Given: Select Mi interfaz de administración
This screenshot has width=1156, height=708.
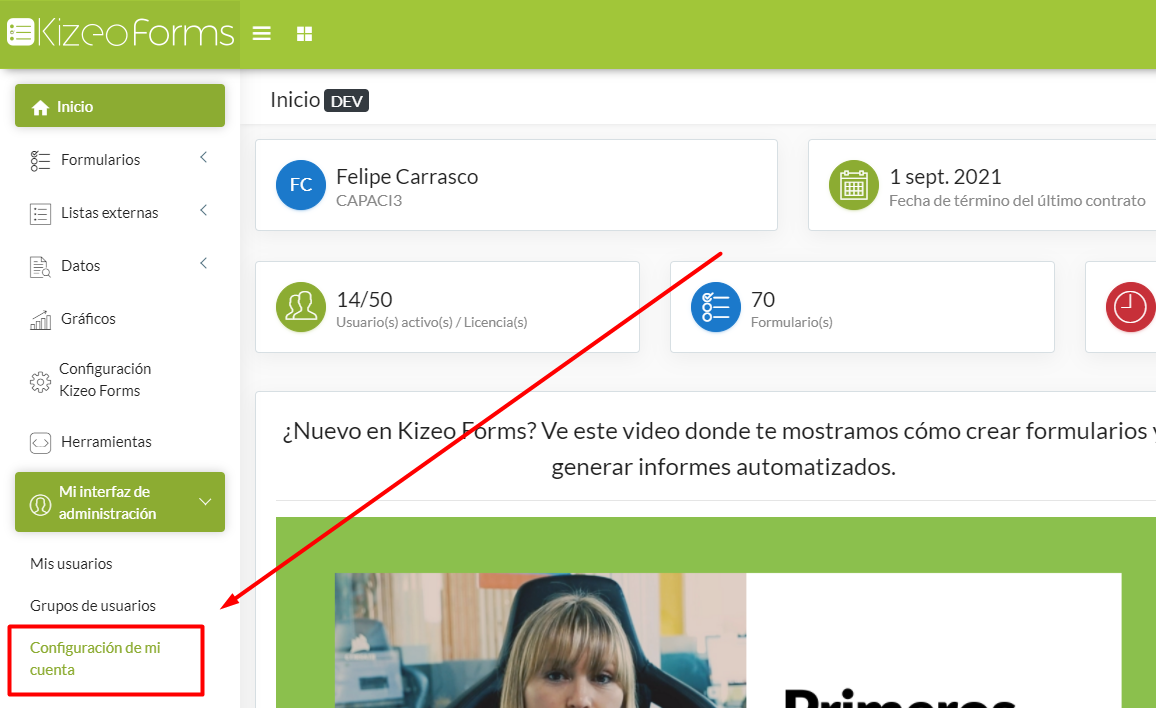Looking at the screenshot, I should (120, 502).
